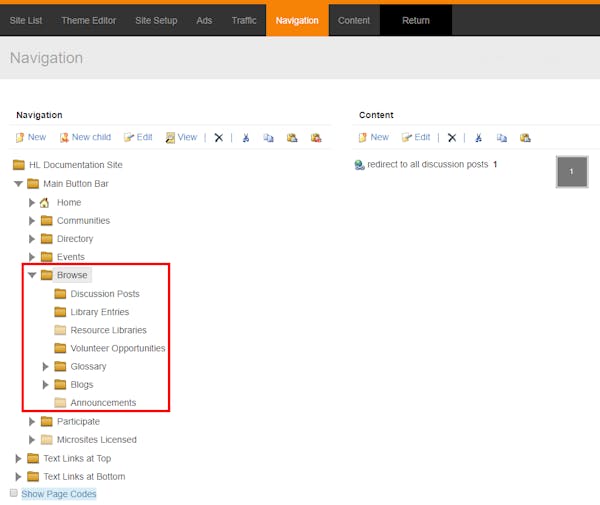Expand Text Links at Bottom node
Image resolution: width=600 pixels, height=505 pixels.
click(x=18, y=477)
